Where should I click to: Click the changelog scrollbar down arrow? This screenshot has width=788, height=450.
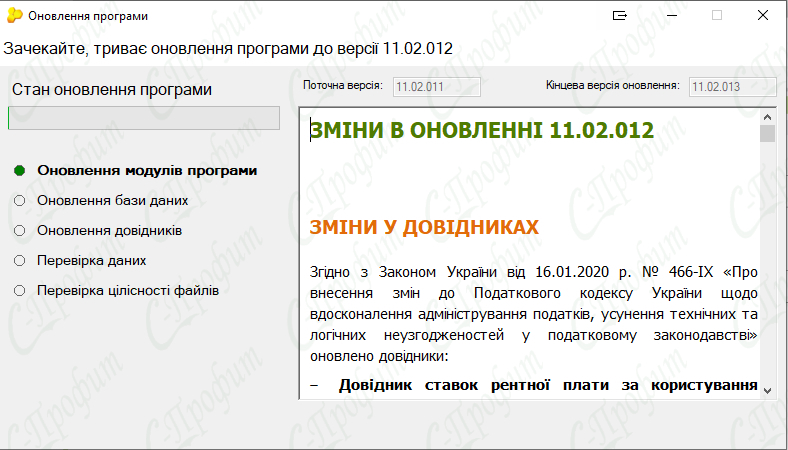[767, 391]
